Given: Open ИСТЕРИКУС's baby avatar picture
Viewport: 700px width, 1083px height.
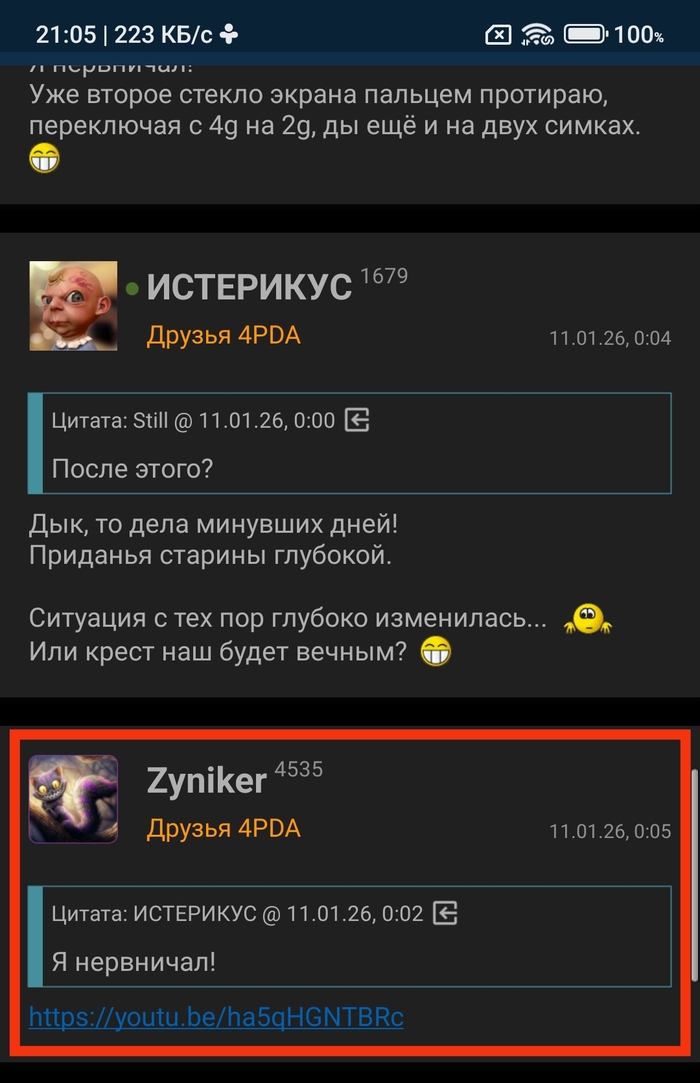Looking at the screenshot, I should [x=73, y=306].
